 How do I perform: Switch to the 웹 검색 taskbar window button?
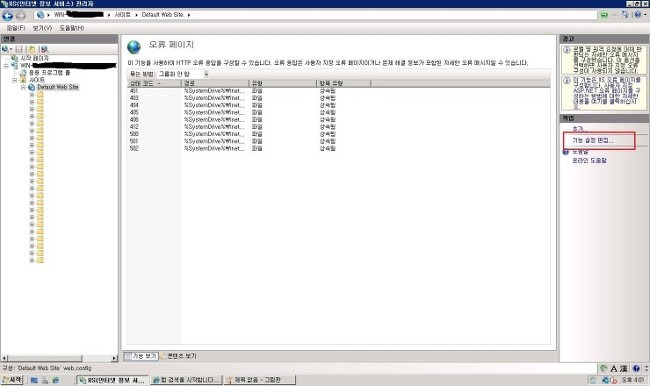pyautogui.click(x=186, y=380)
